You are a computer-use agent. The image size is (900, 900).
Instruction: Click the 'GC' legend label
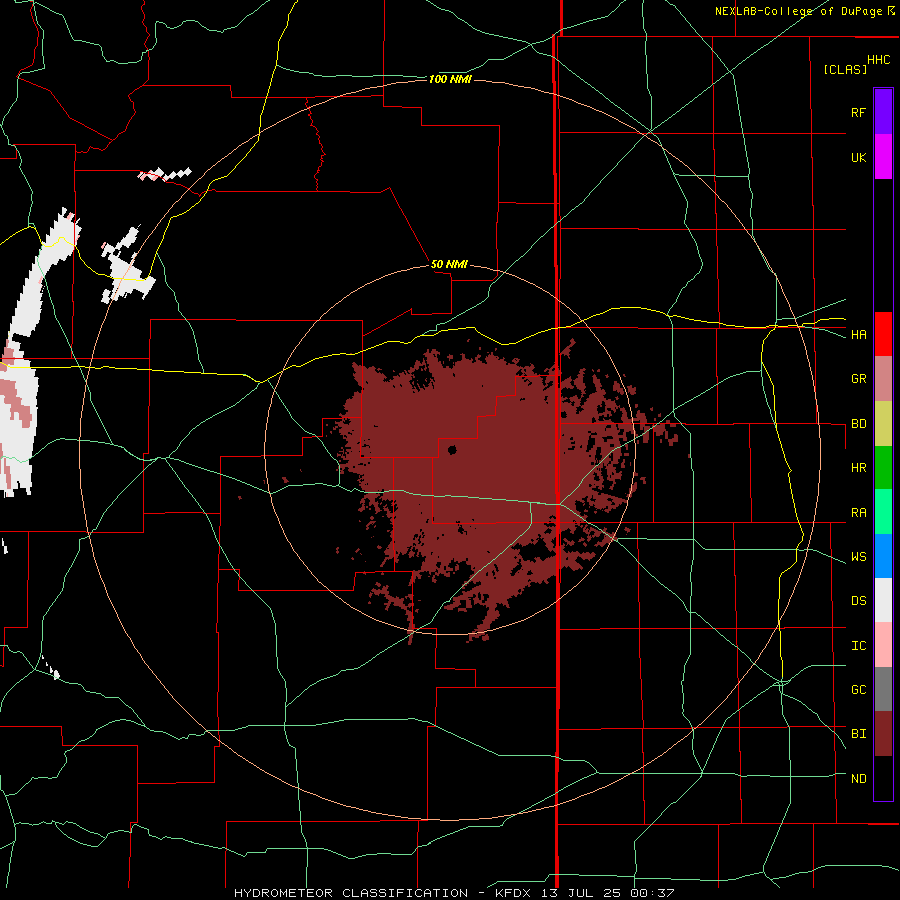pos(858,690)
